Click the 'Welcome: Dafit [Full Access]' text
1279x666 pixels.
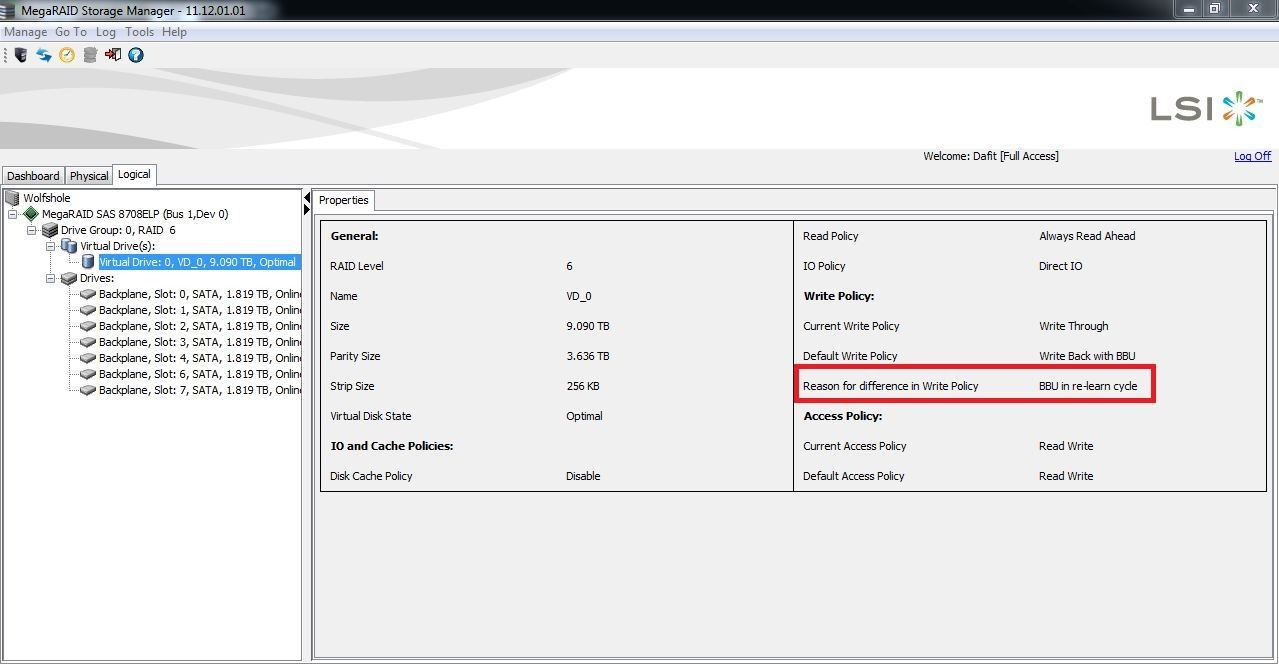991,156
